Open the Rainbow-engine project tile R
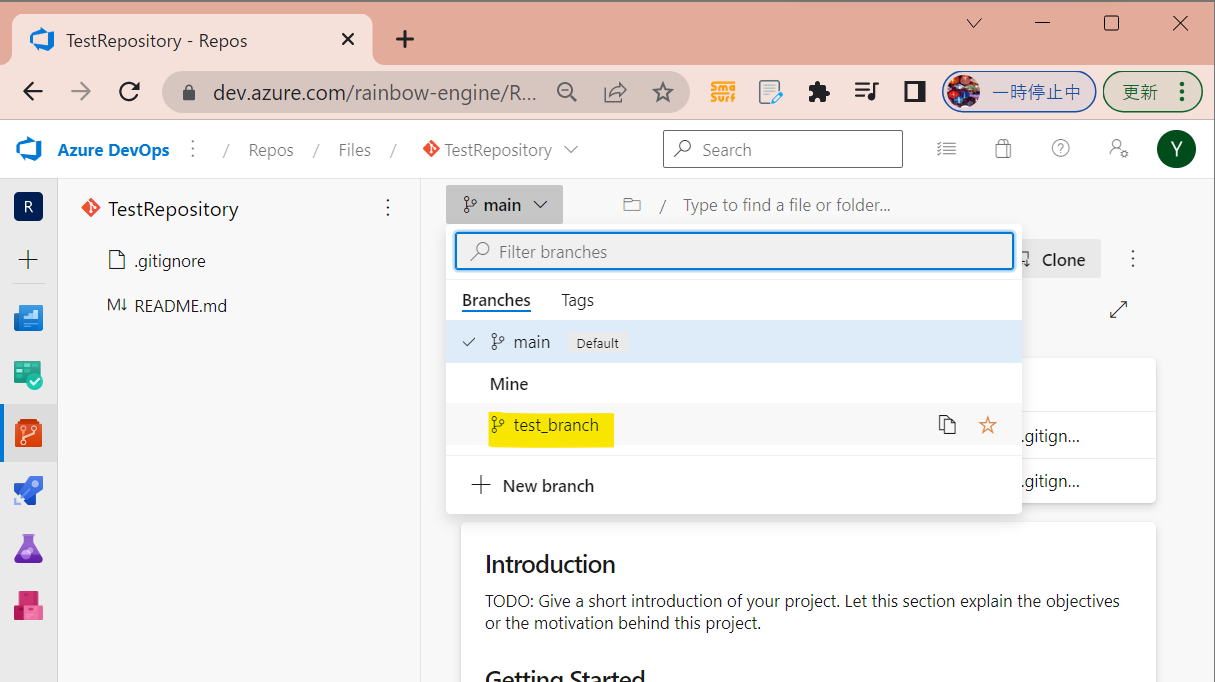The image size is (1215, 682). [28, 207]
